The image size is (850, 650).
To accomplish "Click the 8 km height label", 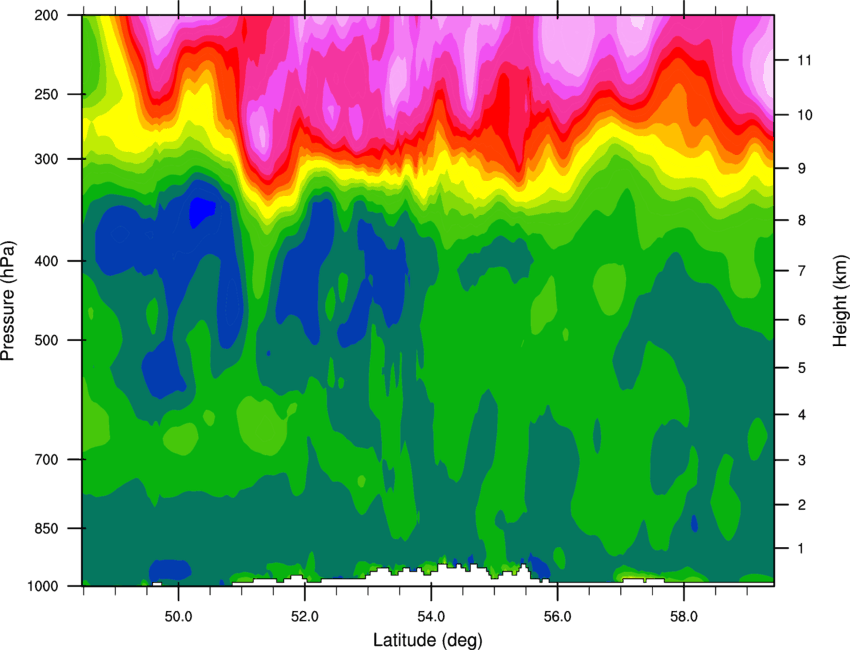I will (802, 220).
